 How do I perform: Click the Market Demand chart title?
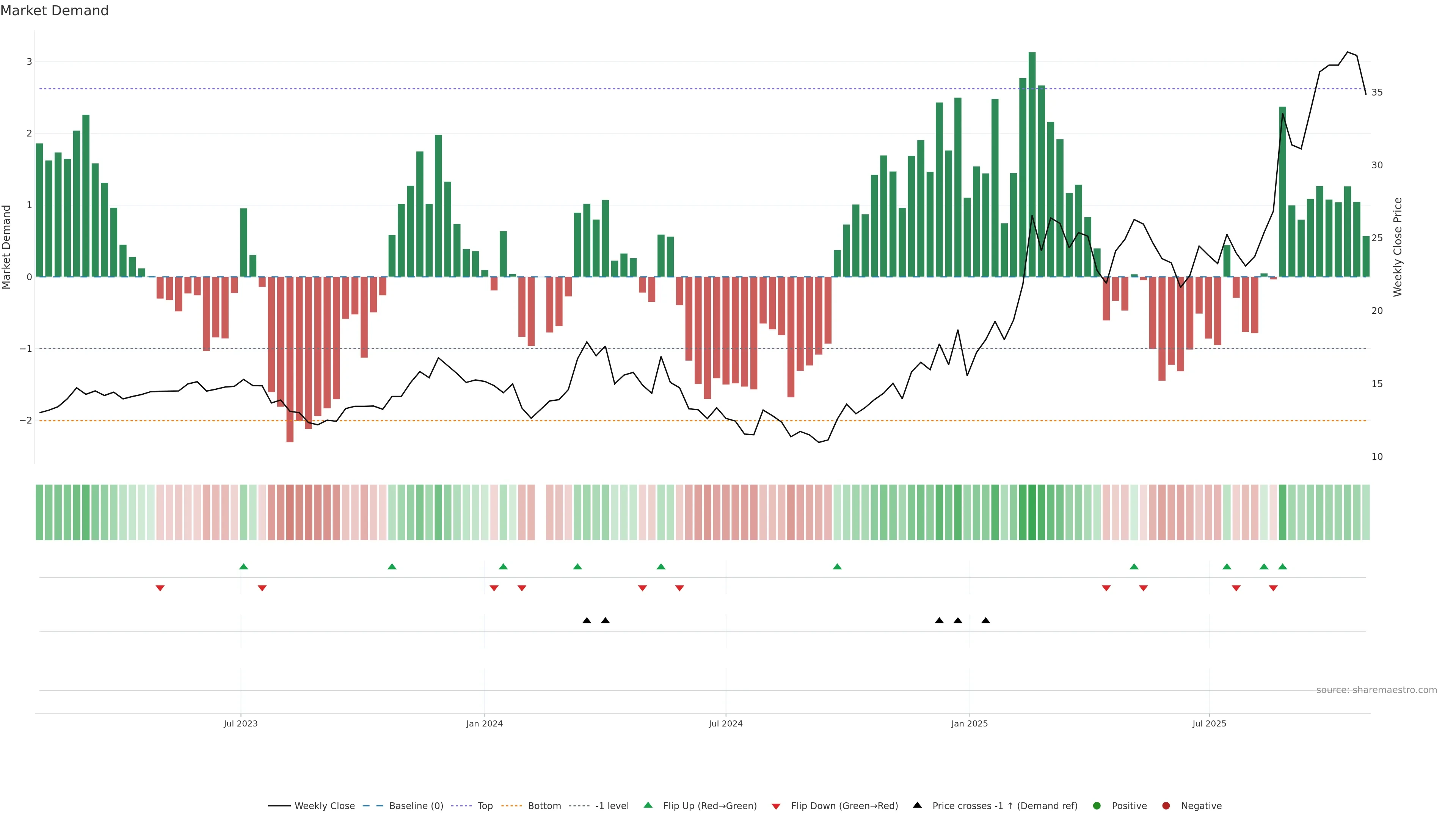(x=54, y=11)
